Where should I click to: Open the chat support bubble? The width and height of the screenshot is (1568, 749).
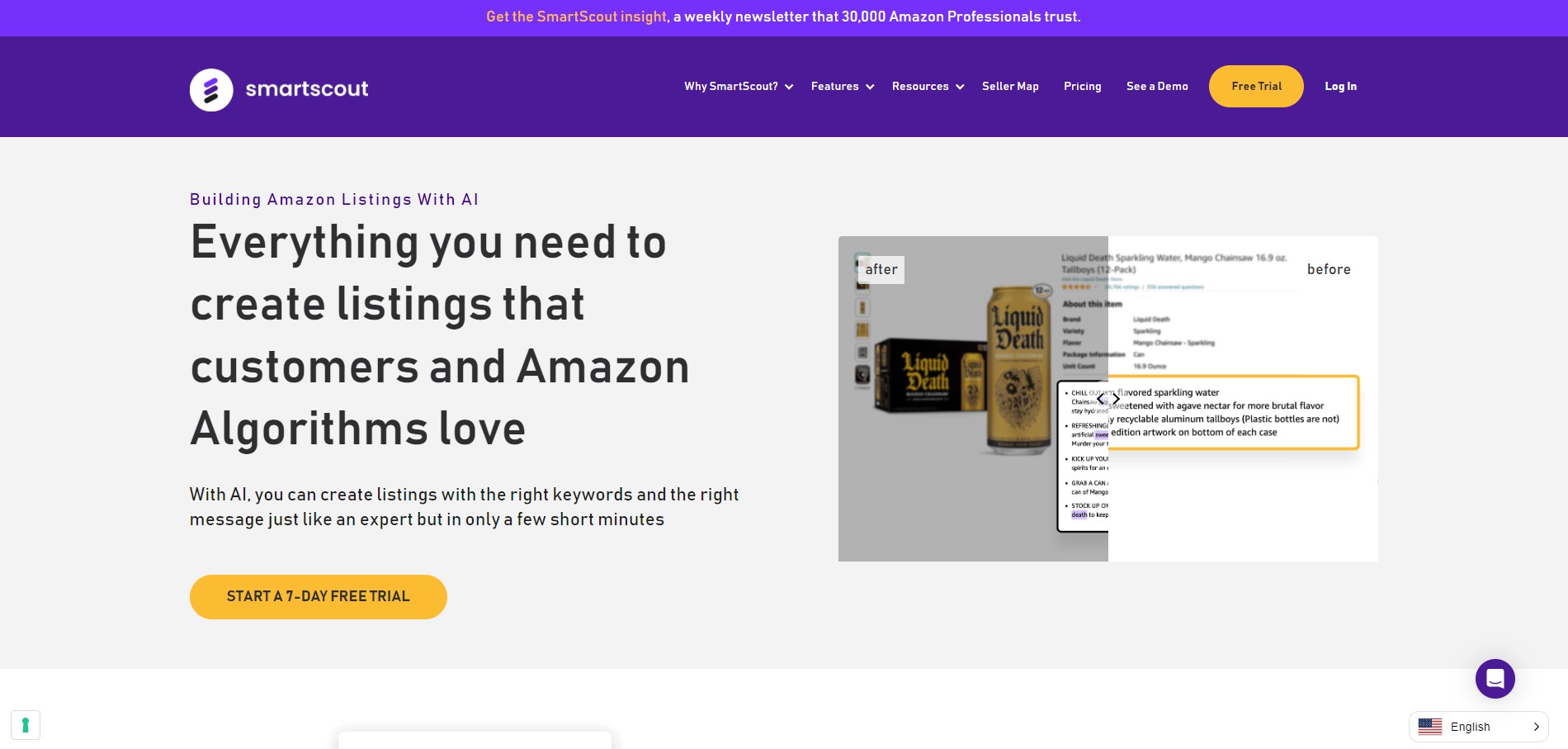click(x=1495, y=679)
